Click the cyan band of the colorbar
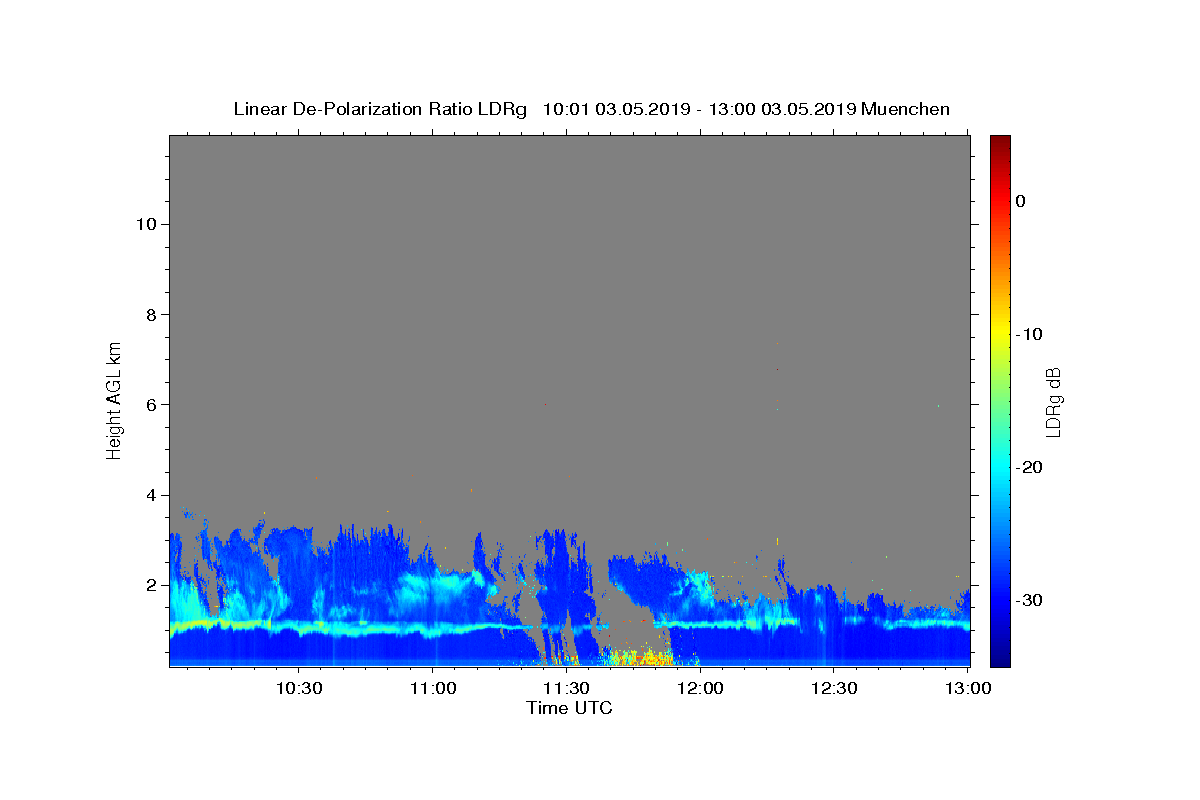 [1000, 467]
